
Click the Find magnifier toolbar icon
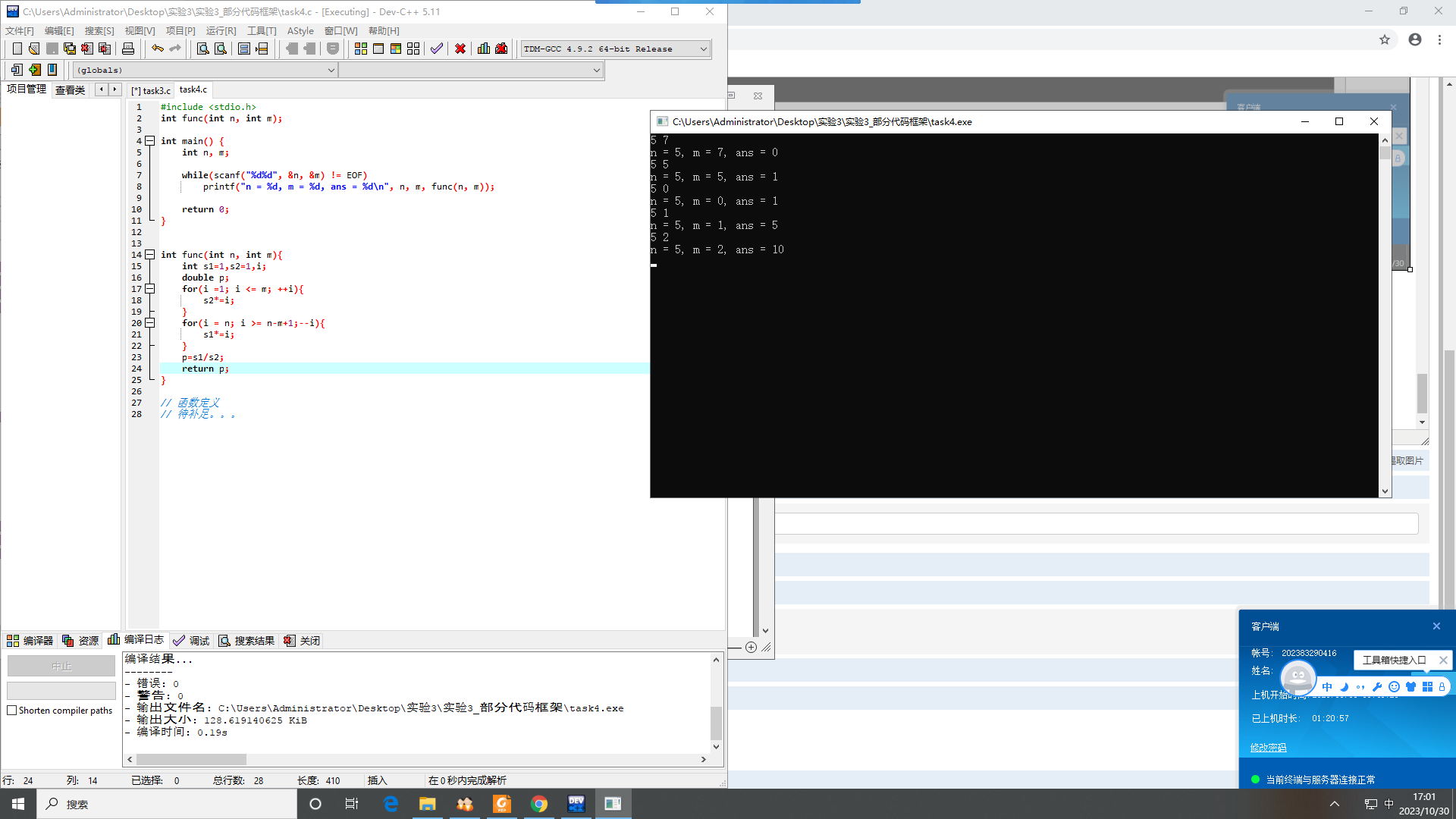point(202,49)
